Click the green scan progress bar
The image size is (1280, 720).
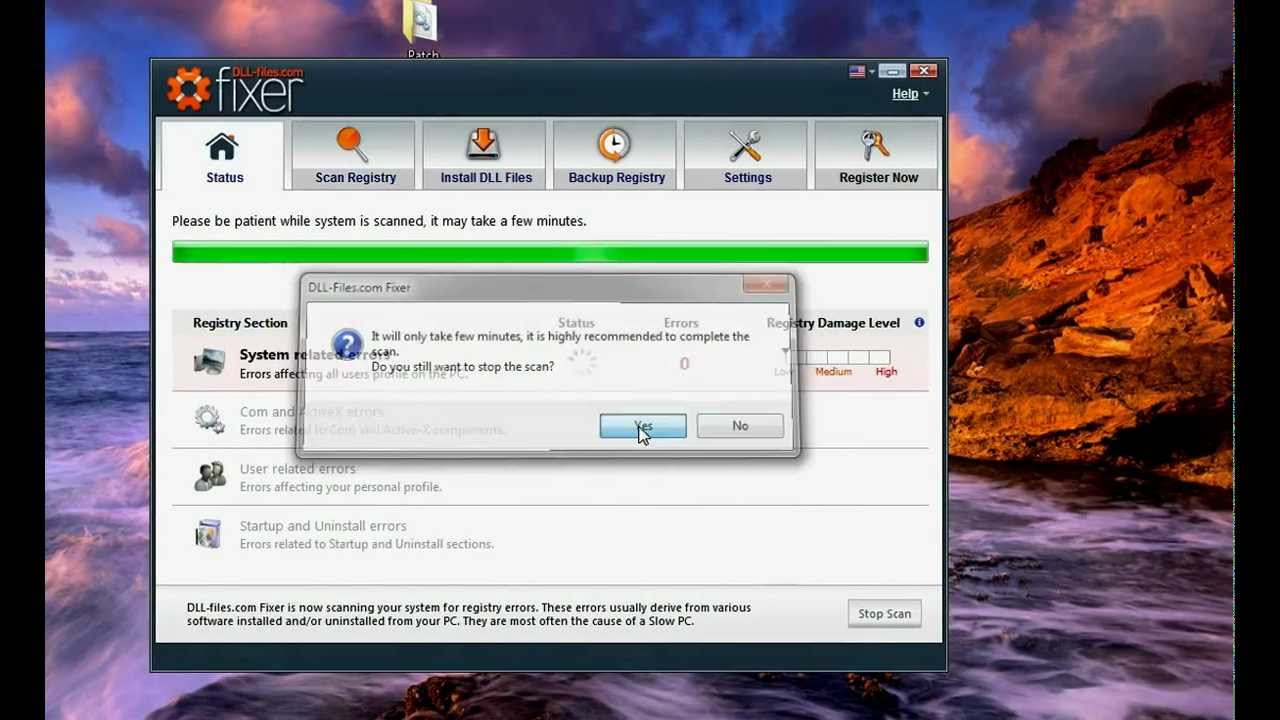click(x=550, y=252)
